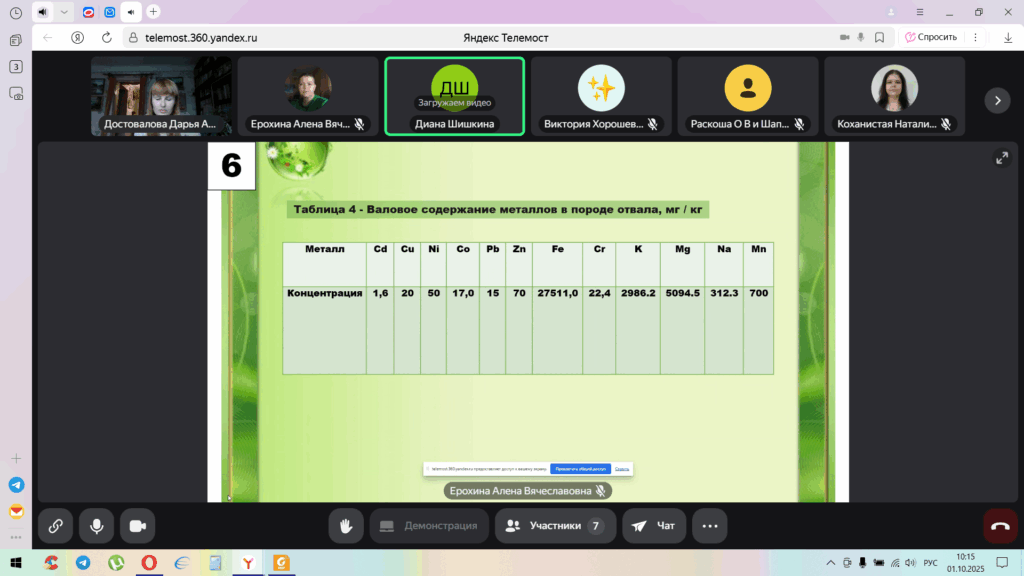Raise hand in the meeting

(x=347, y=525)
